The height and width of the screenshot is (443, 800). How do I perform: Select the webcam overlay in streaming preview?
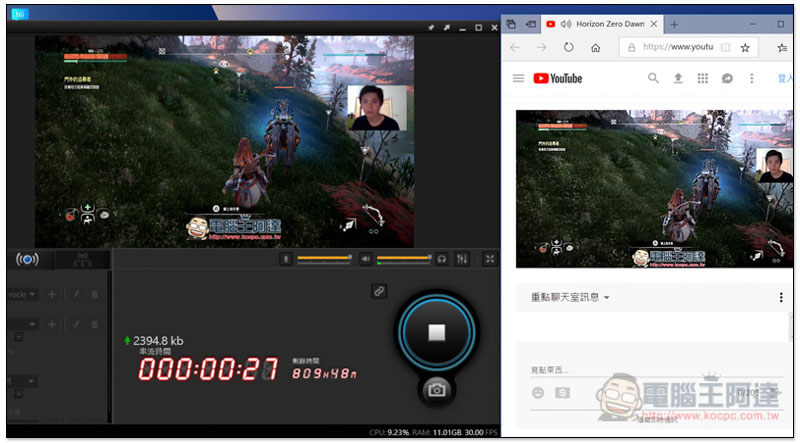point(377,108)
